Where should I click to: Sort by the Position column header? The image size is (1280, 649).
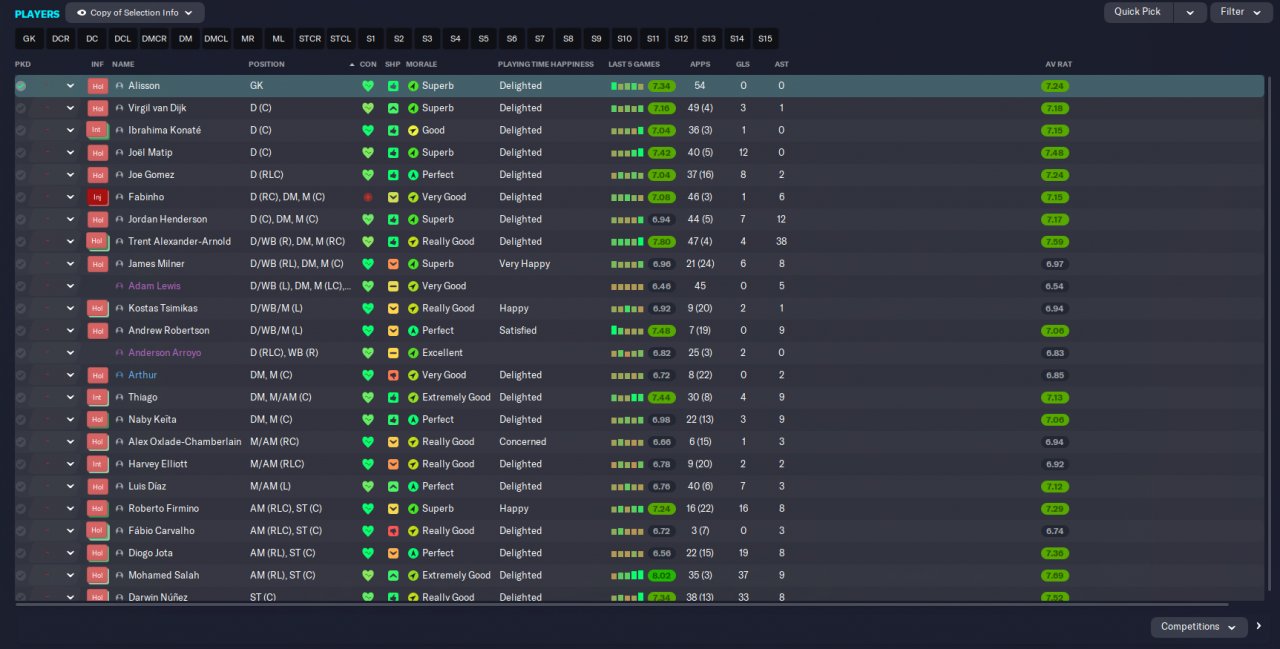267,64
